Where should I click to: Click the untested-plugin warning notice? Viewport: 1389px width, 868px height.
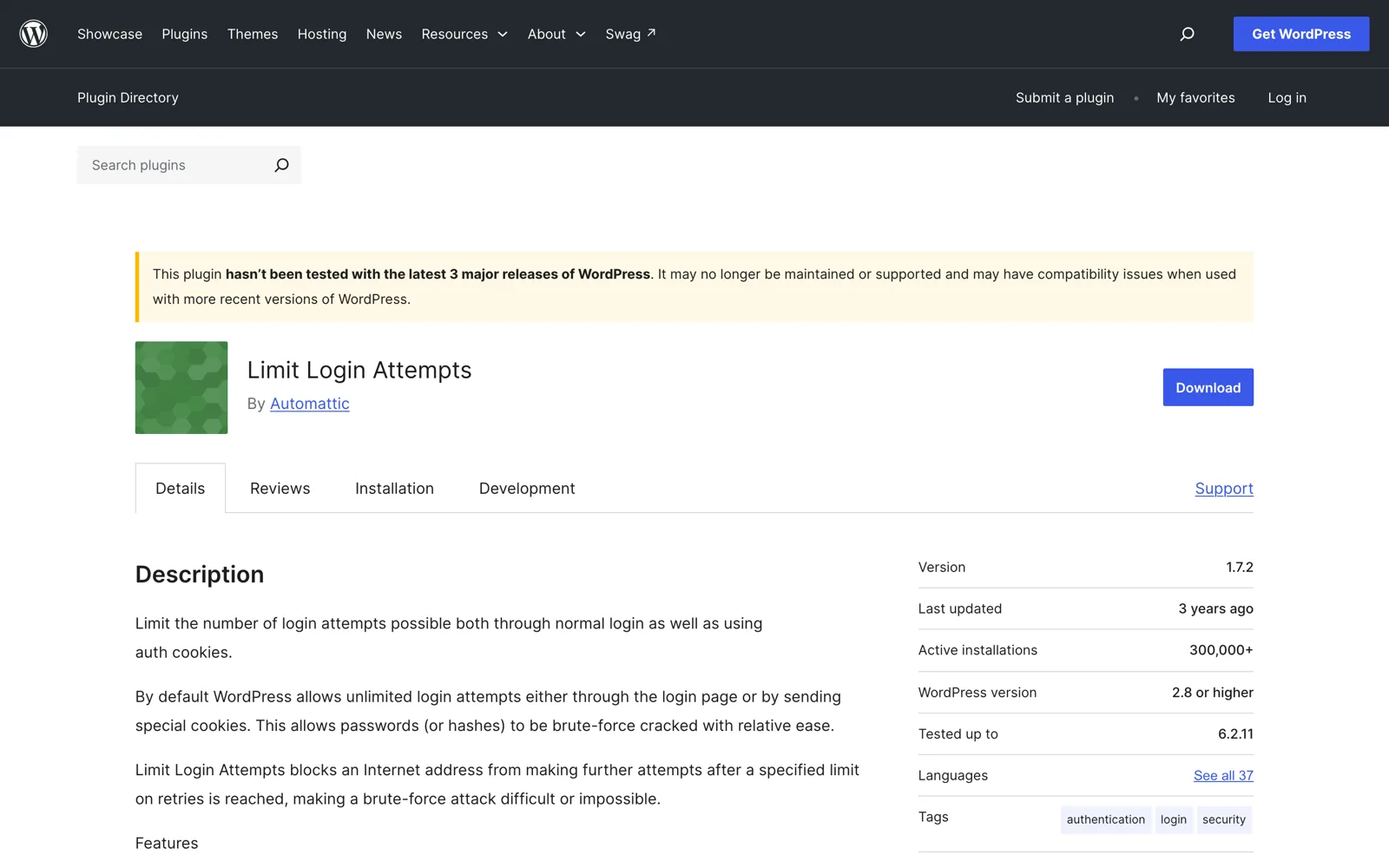pos(694,286)
